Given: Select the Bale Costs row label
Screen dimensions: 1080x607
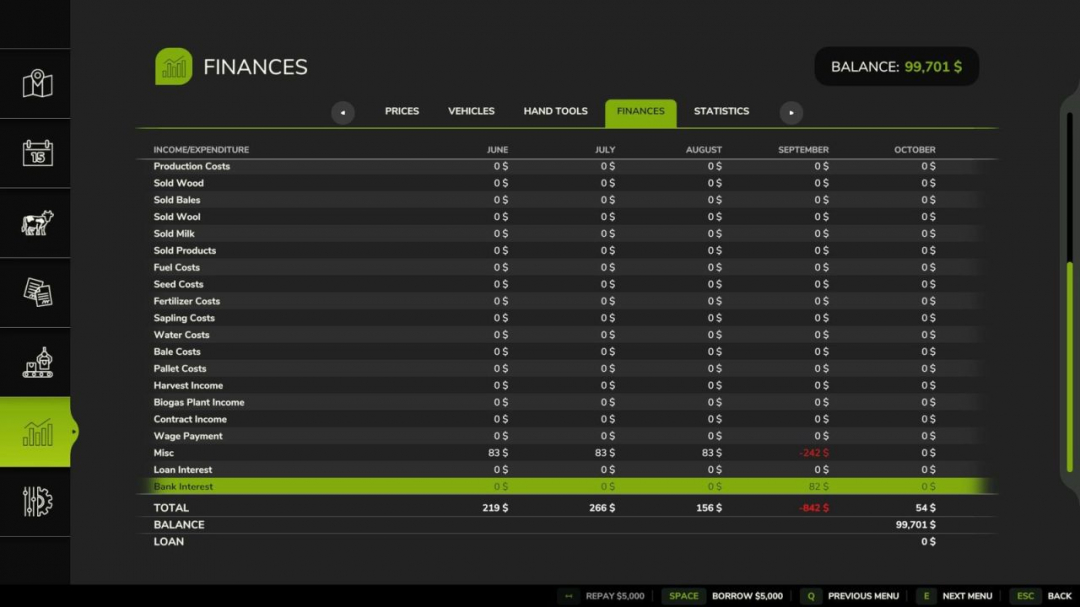Looking at the screenshot, I should (176, 351).
